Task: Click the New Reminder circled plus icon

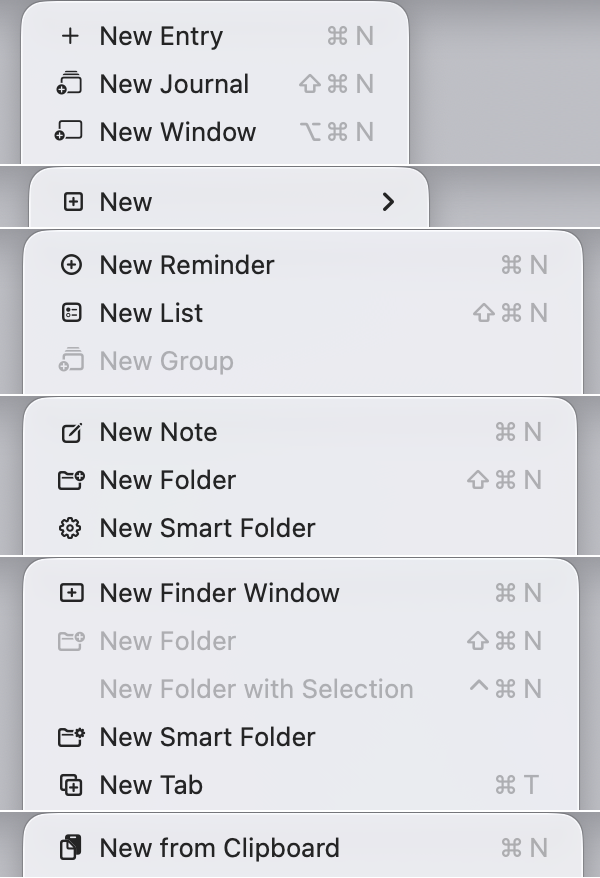Action: pos(71,265)
